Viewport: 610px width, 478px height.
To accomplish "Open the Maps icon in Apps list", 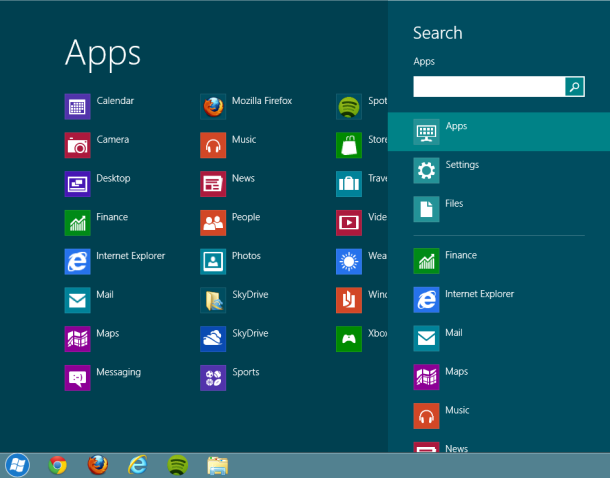I will 77,339.
